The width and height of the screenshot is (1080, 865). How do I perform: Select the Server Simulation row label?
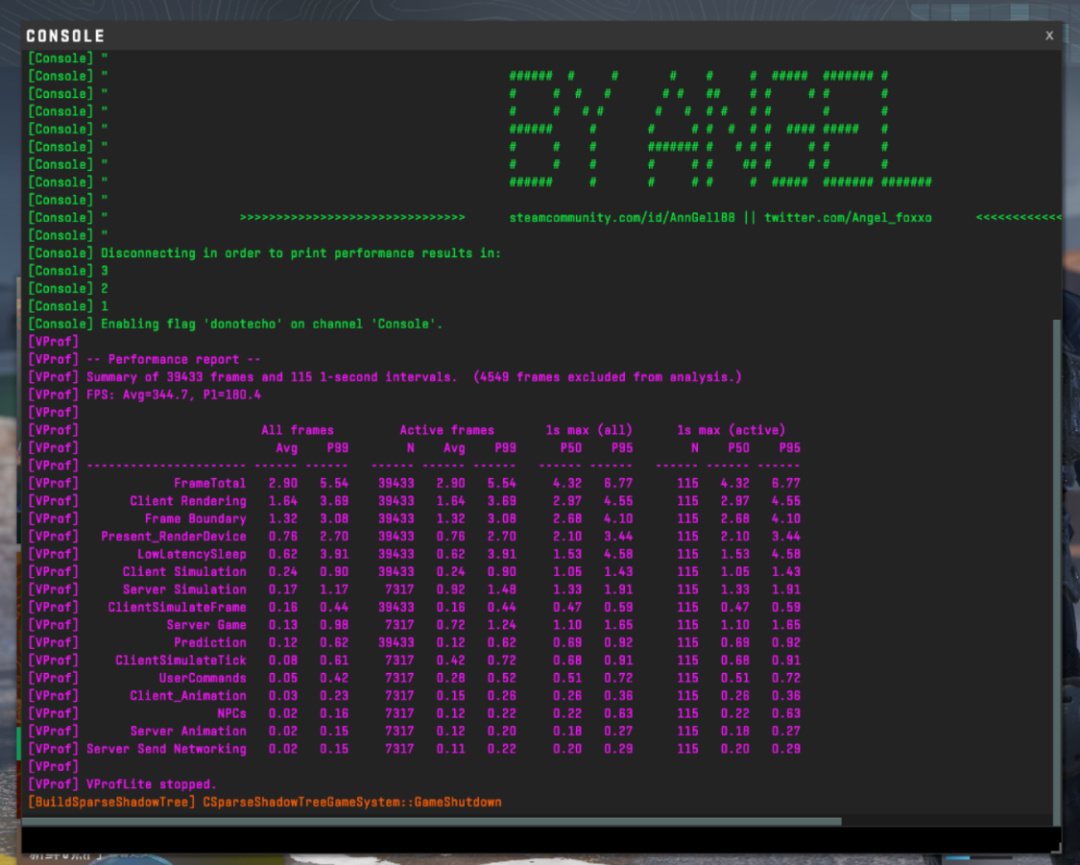click(184, 590)
